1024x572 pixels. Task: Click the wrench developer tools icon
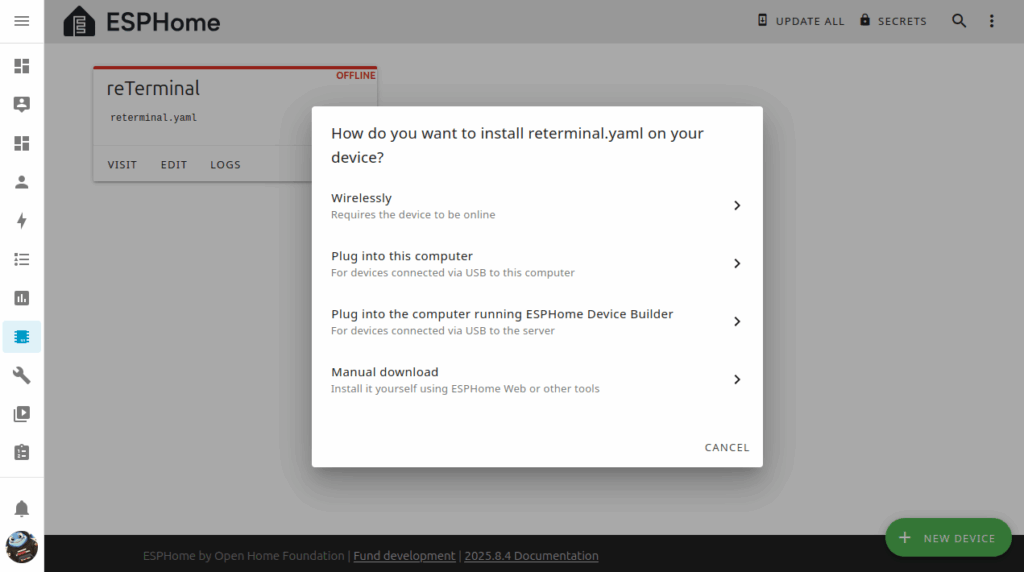point(22,375)
